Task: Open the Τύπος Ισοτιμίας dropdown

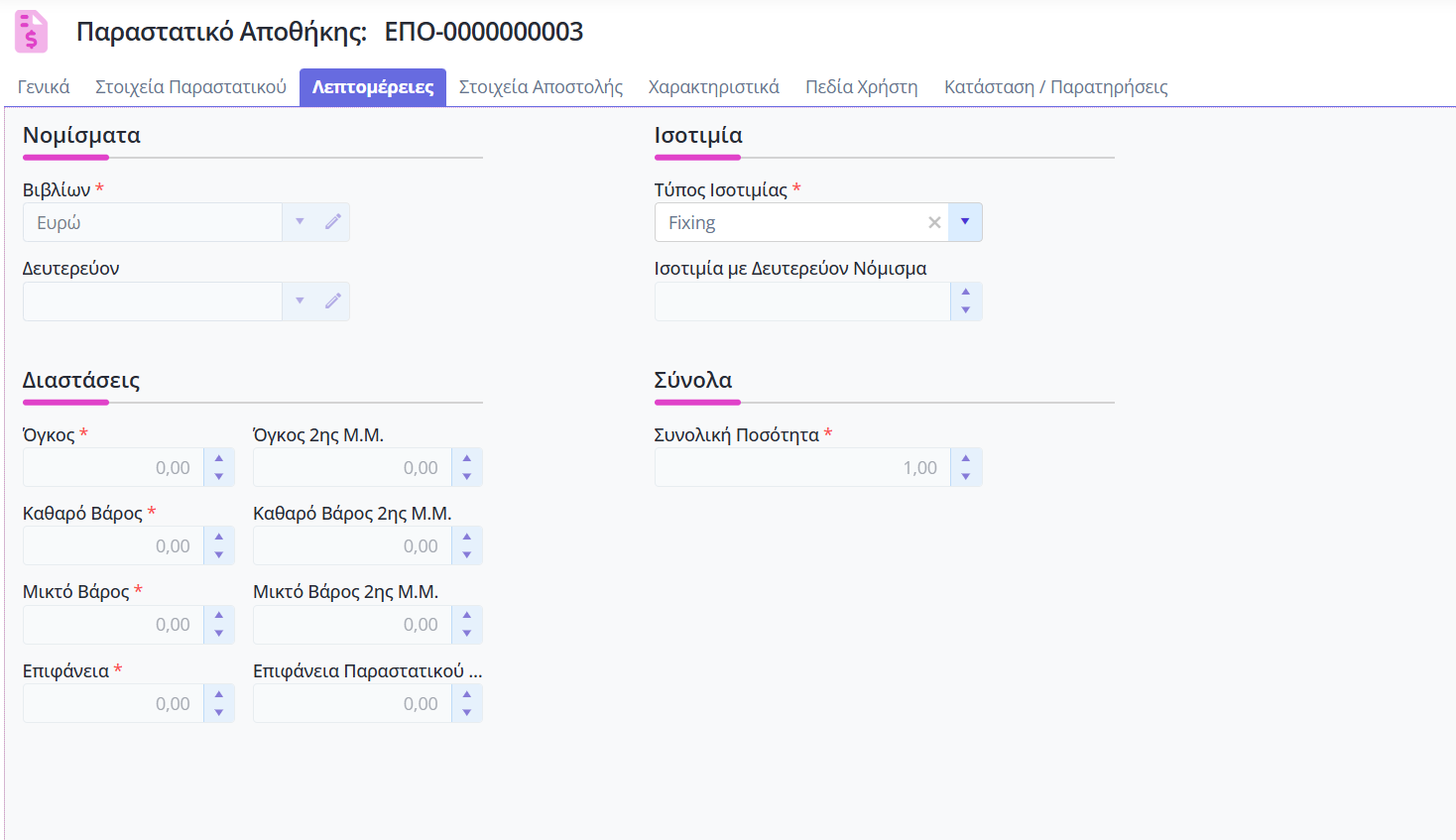Action: point(965,222)
